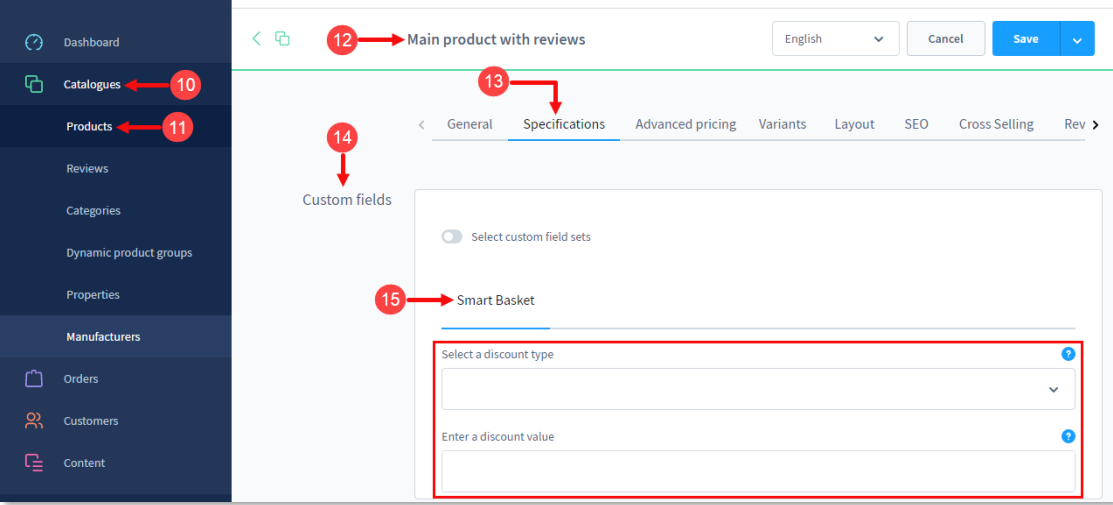The image size is (1113, 505).
Task: Click the Catalogues icon in sidebar
Action: pyautogui.click(x=34, y=84)
